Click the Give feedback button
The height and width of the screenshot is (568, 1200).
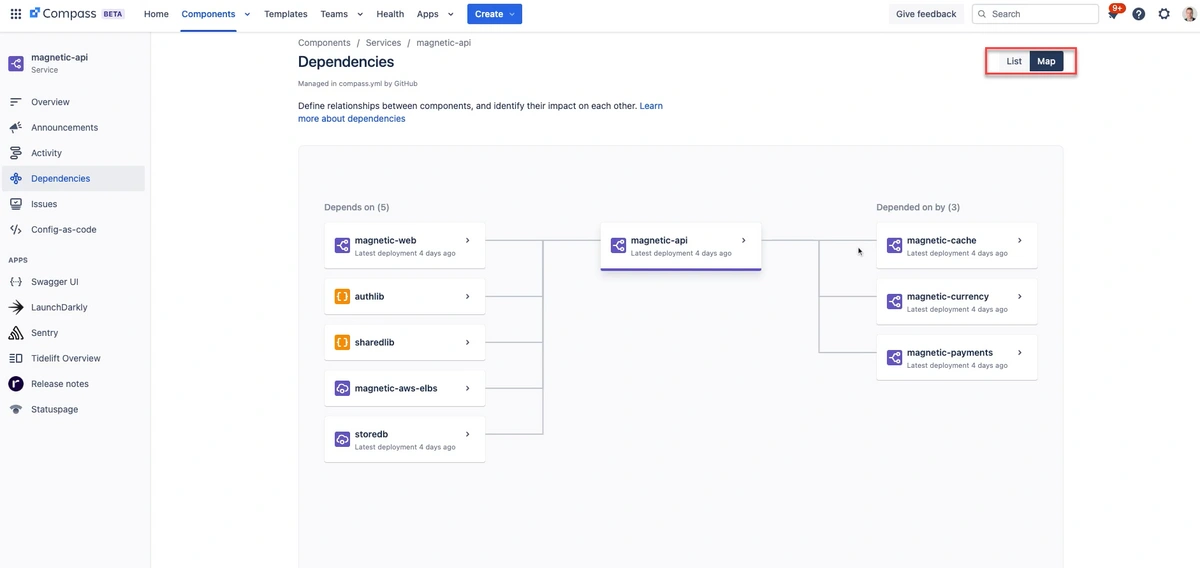tap(926, 14)
